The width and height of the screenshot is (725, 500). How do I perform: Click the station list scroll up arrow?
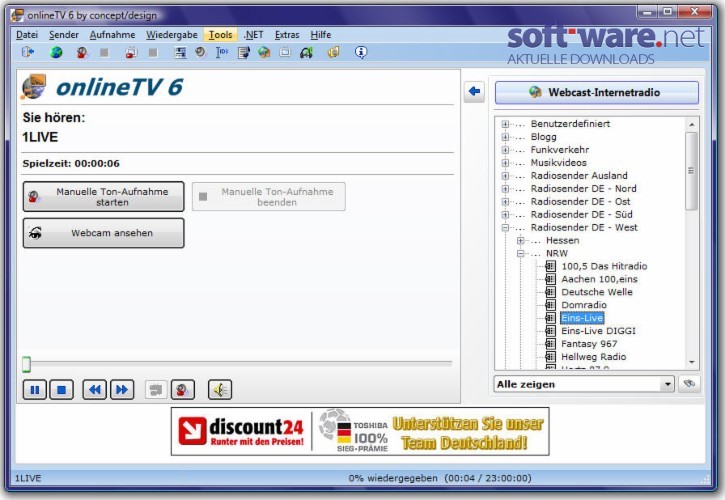[692, 124]
